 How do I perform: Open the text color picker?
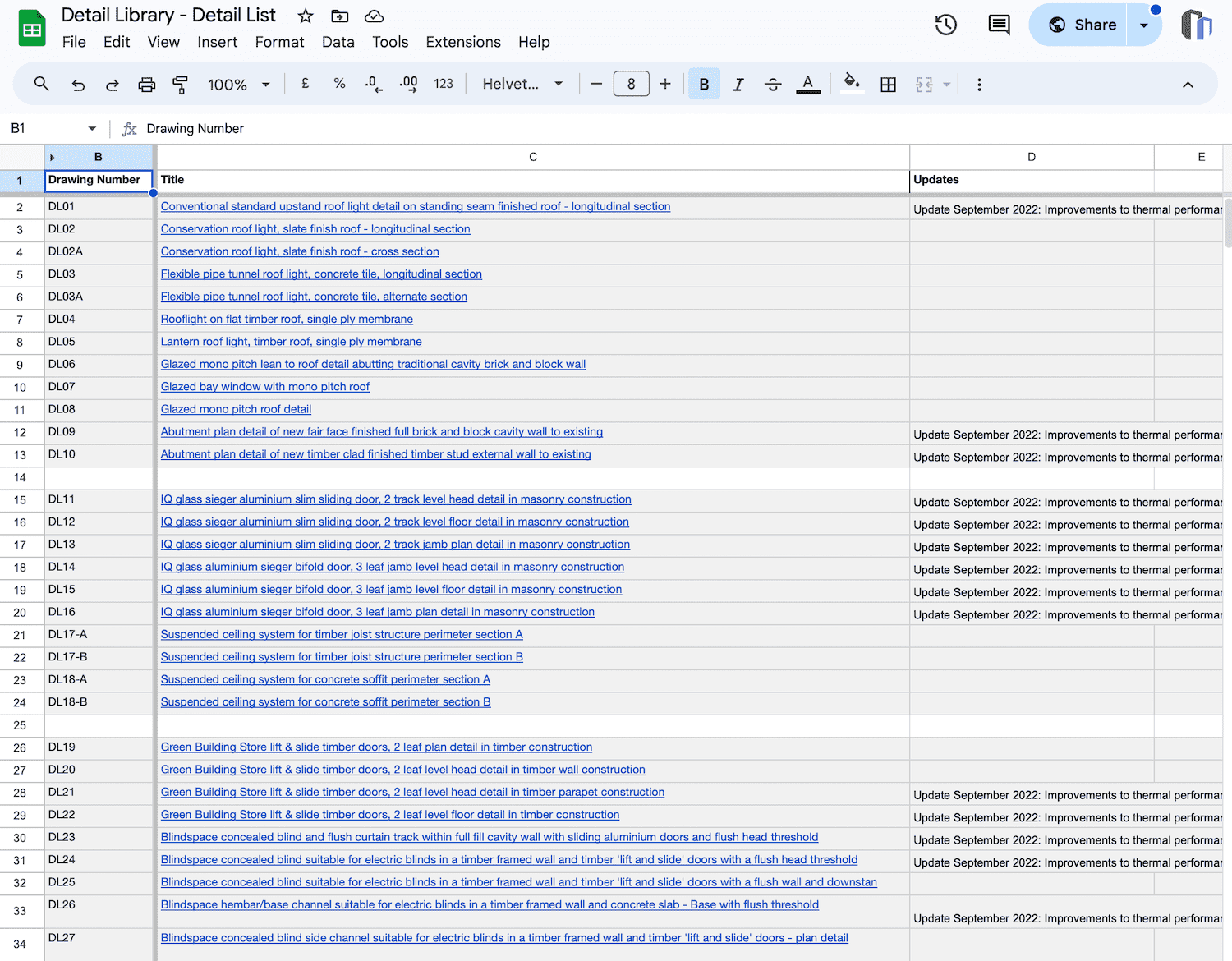coord(808,85)
